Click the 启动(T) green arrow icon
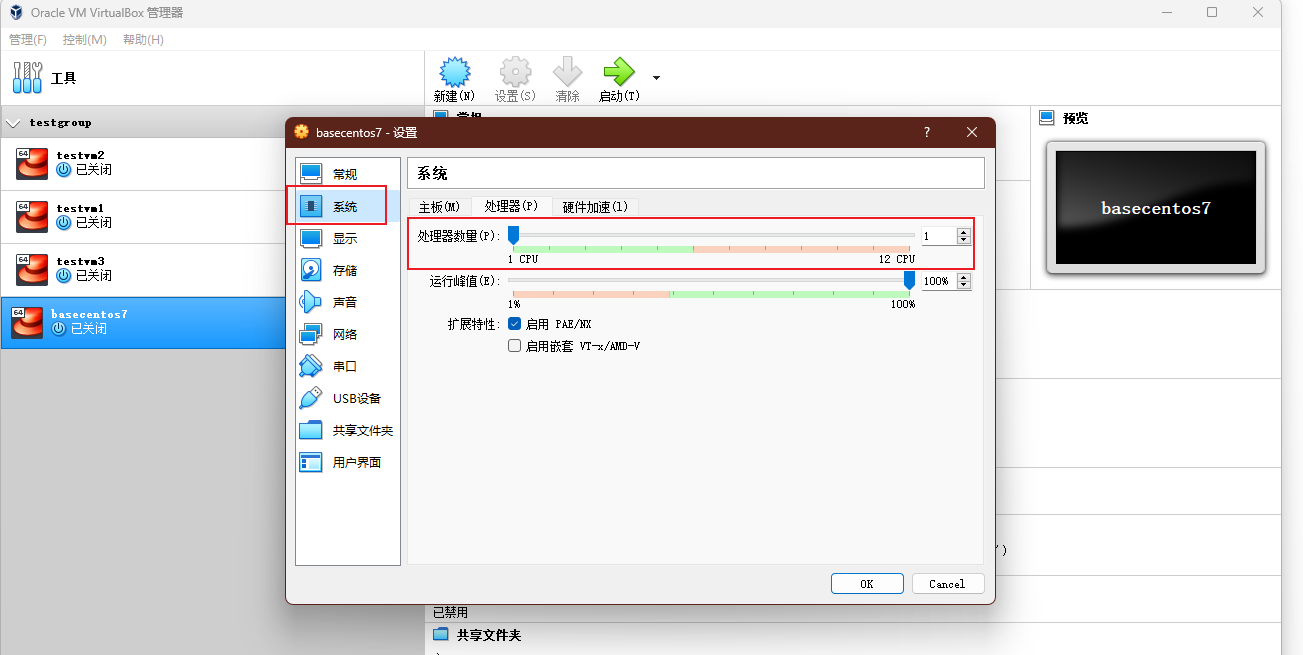The width and height of the screenshot is (1303, 655). click(619, 71)
